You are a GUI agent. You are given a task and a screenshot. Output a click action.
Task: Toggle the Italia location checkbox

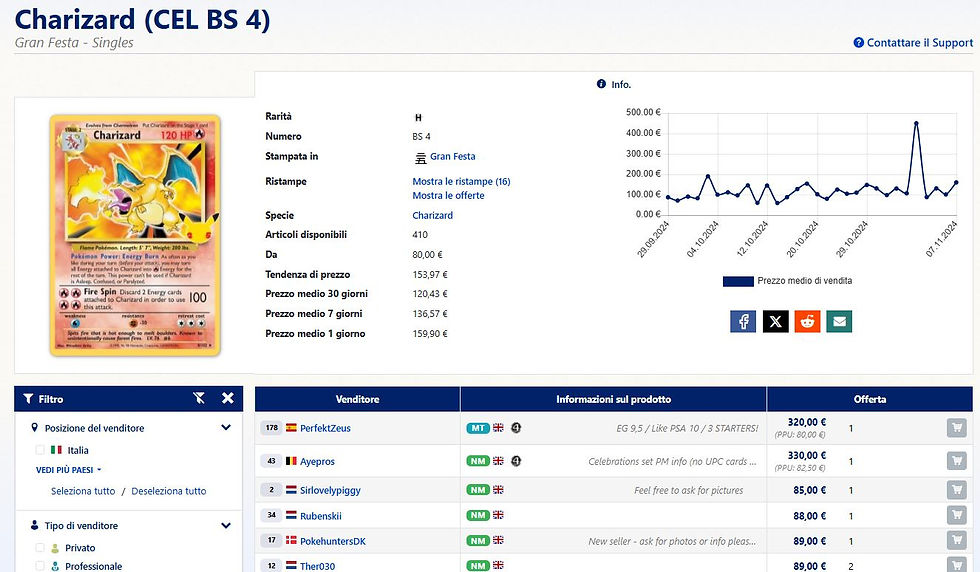tap(40, 450)
